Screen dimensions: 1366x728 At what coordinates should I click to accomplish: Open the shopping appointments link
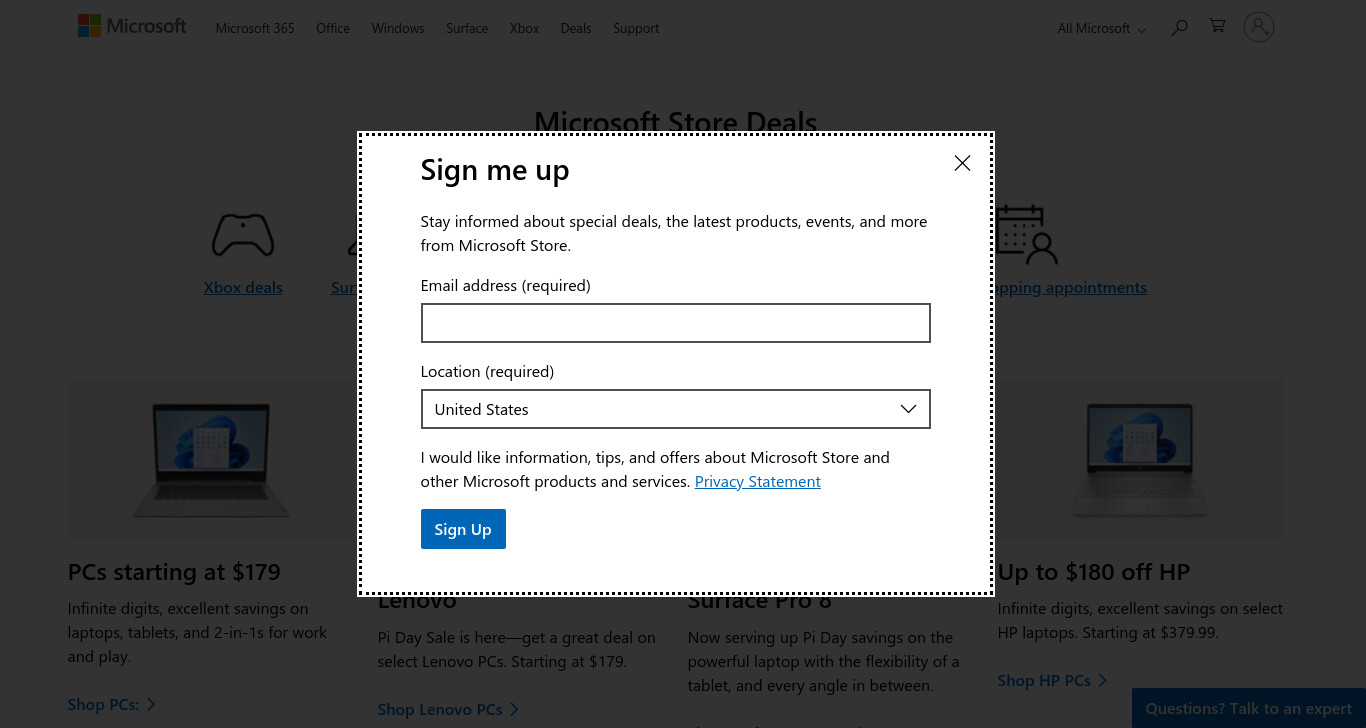[x=1070, y=287]
